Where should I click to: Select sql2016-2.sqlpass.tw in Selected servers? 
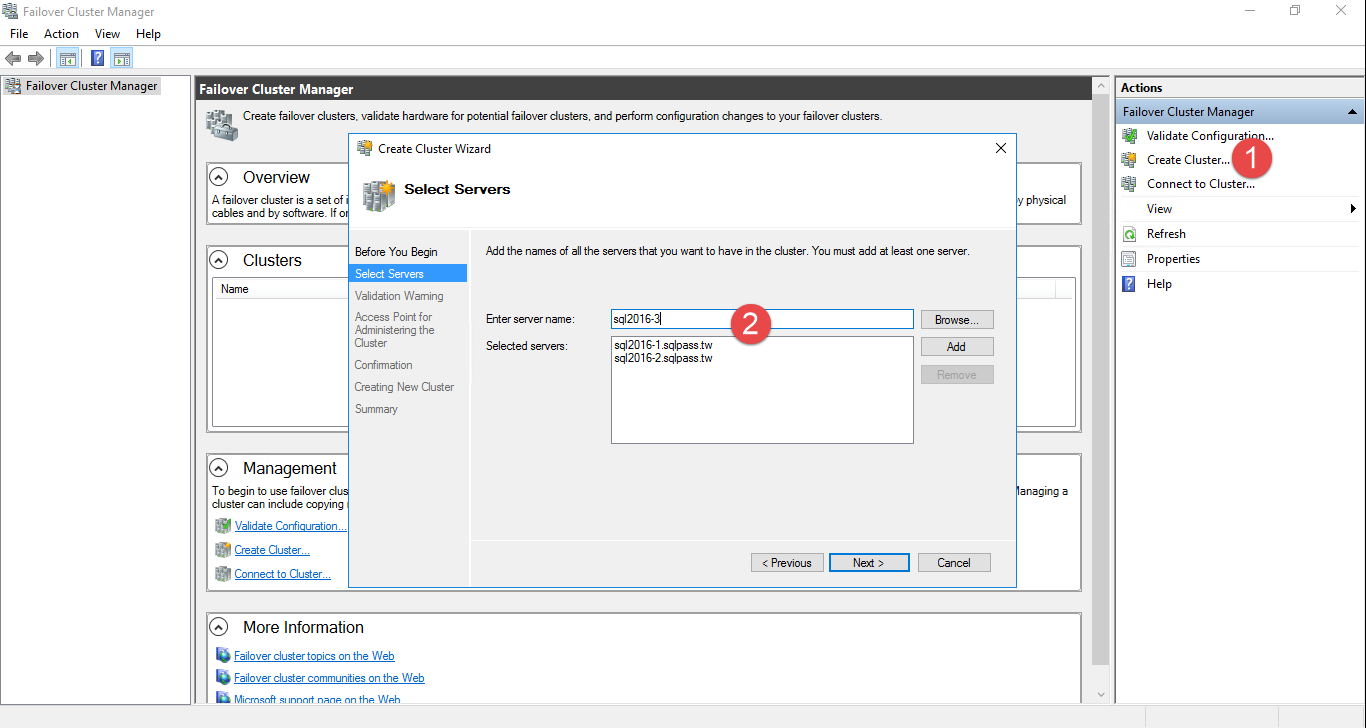point(663,358)
